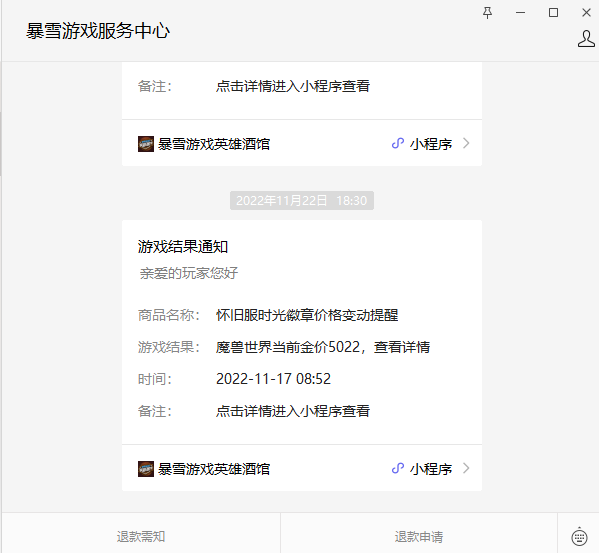Image resolution: width=599 pixels, height=553 pixels.
Task: Click upper 小程序 link icon
Action: [398, 144]
